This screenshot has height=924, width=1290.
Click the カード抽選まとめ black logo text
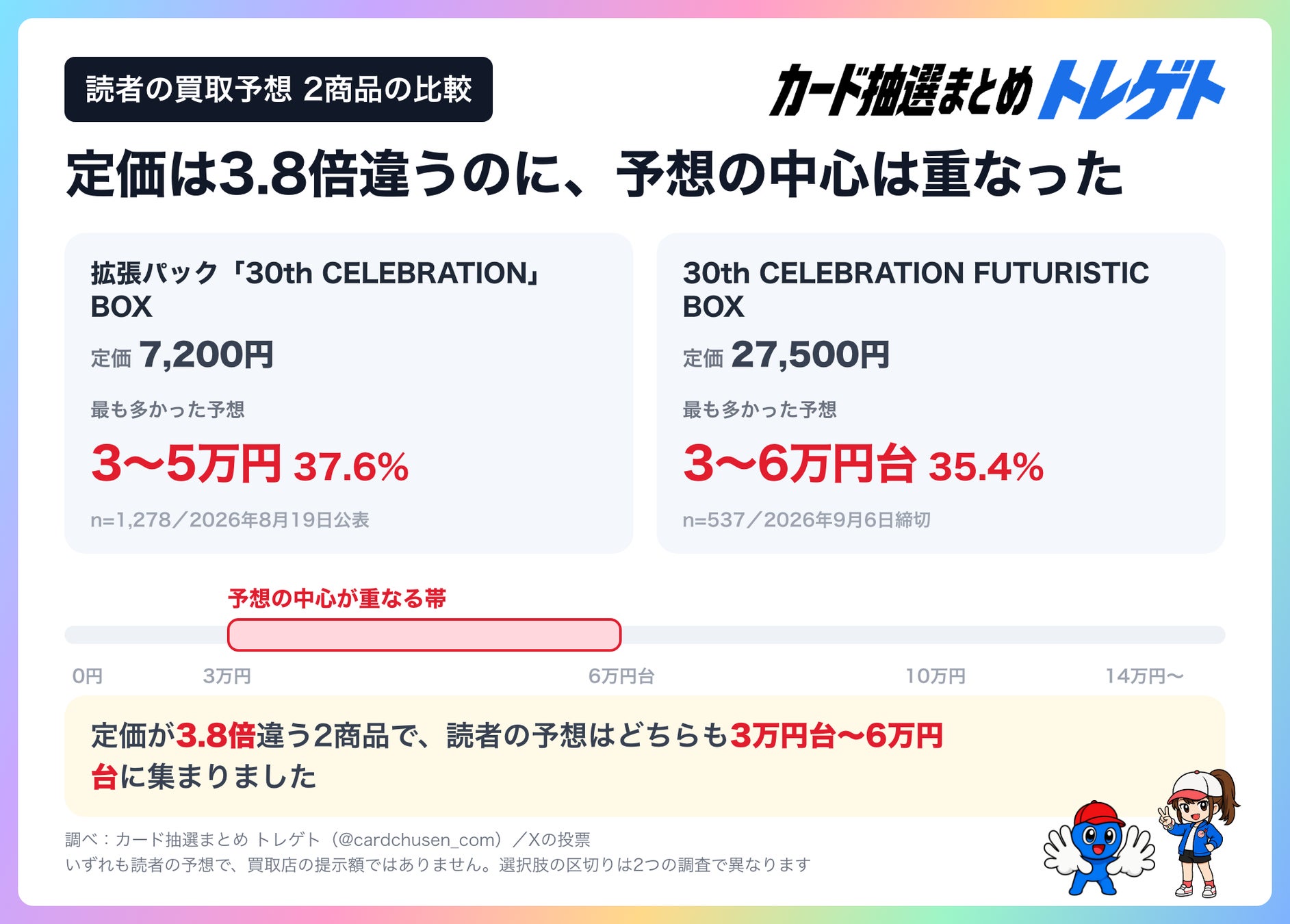[901, 90]
